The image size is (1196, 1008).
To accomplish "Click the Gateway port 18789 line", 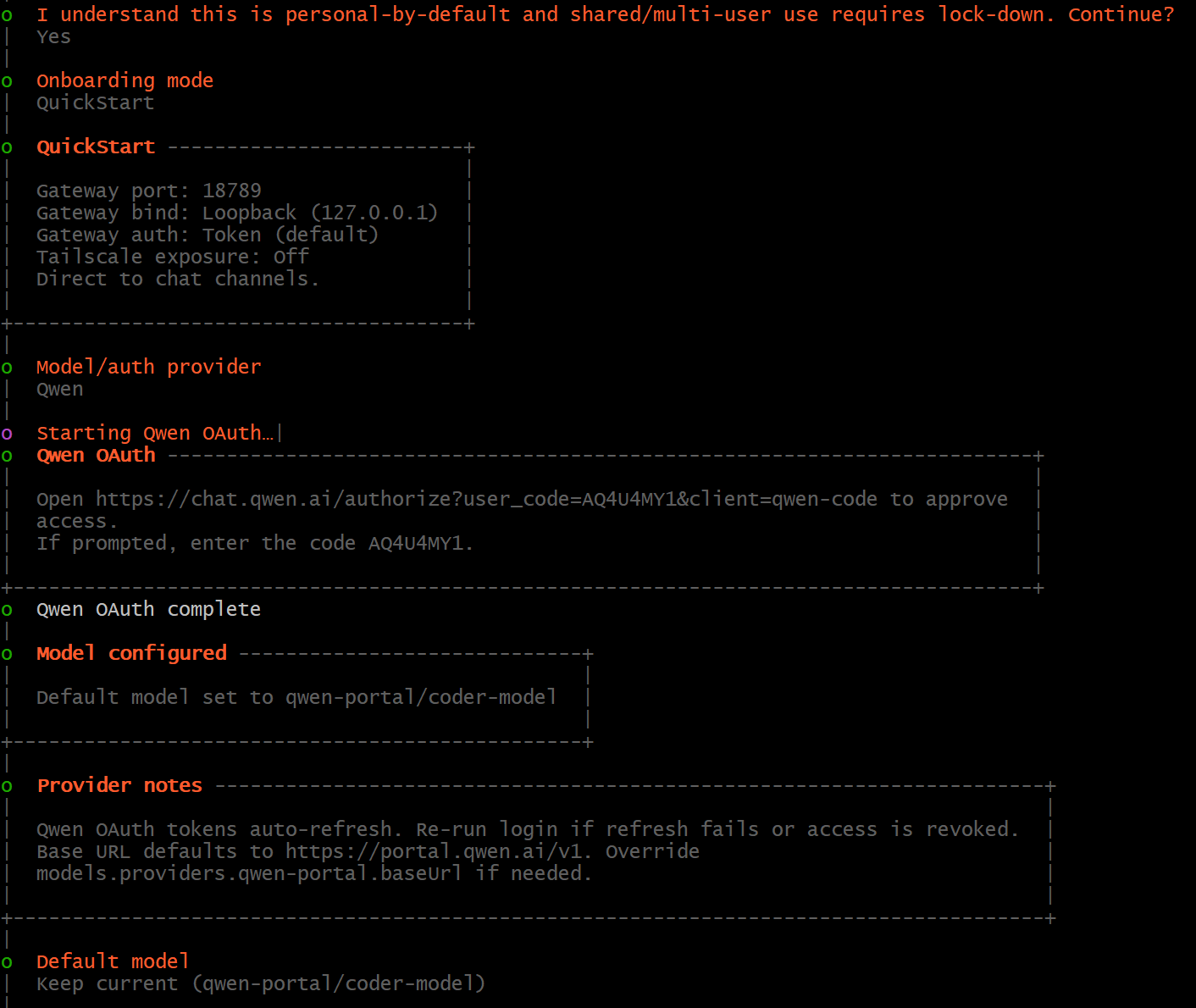I will 149,191.
